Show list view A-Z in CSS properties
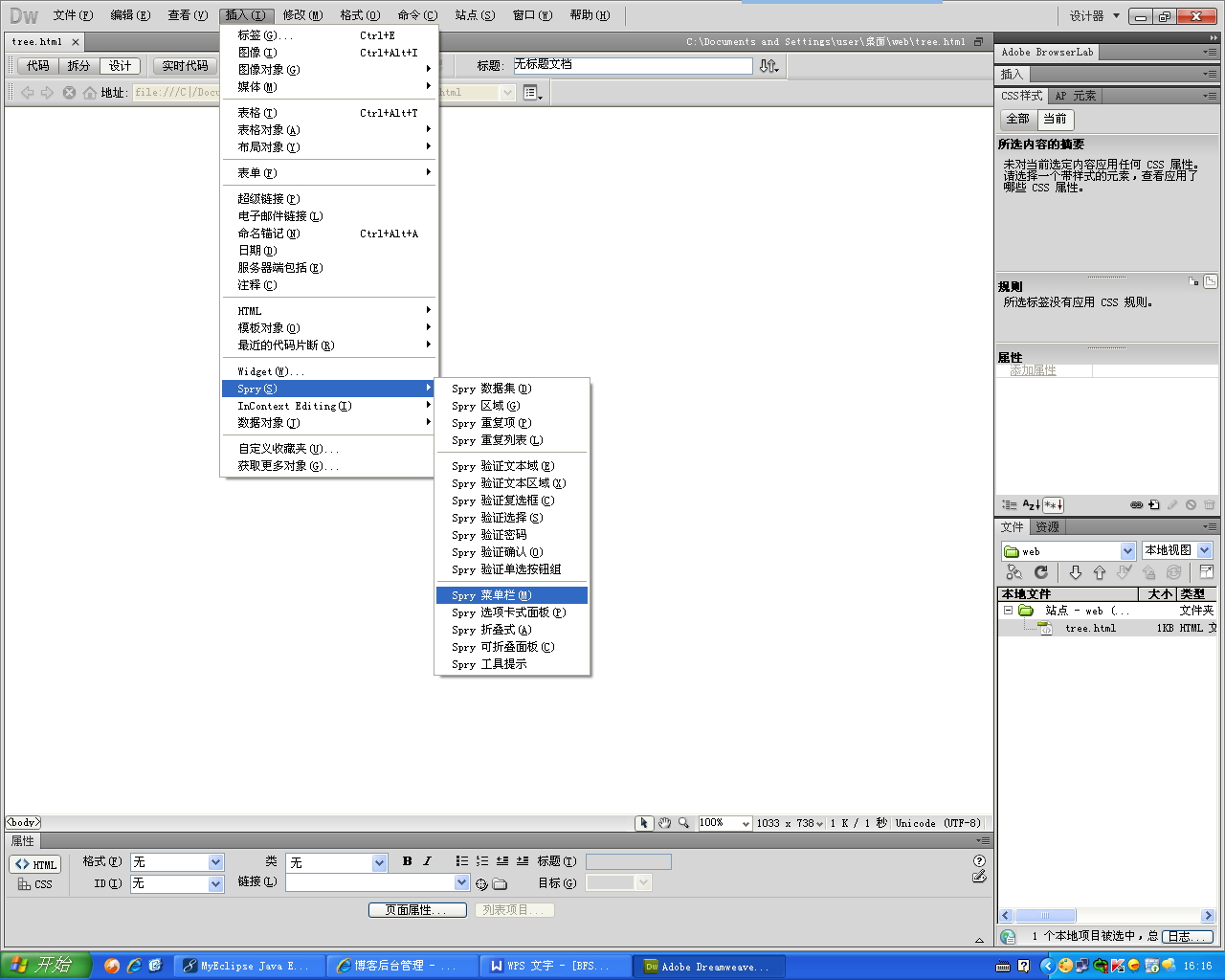The image size is (1225, 980). 1031,504
